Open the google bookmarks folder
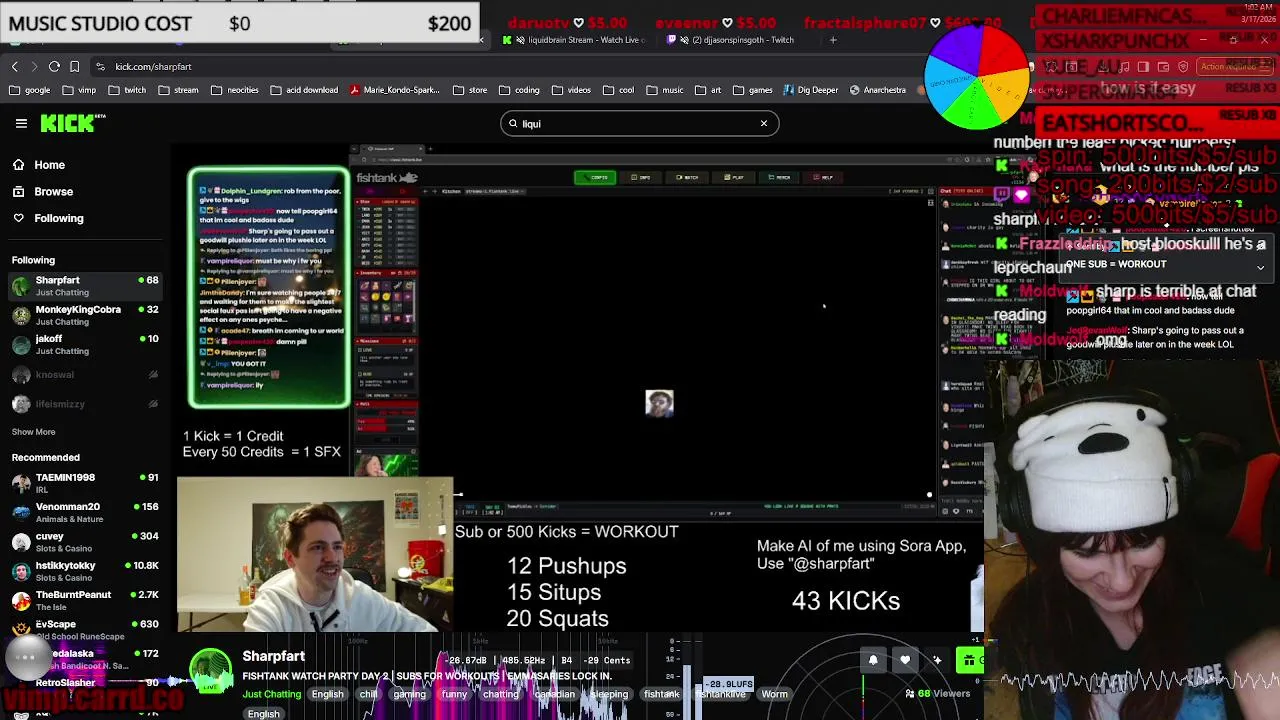Viewport: 1280px width, 720px height. pos(29,90)
